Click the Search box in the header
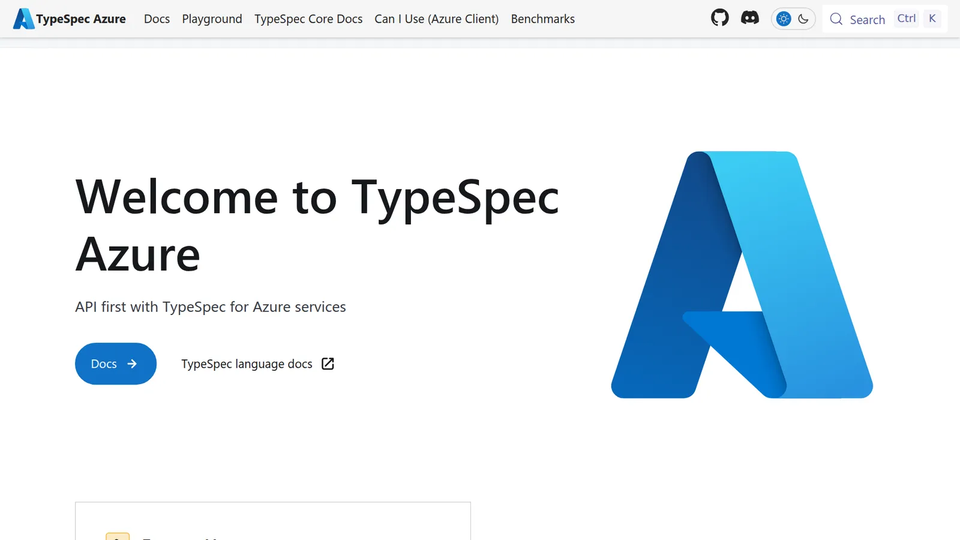The image size is (960, 540). click(x=885, y=19)
